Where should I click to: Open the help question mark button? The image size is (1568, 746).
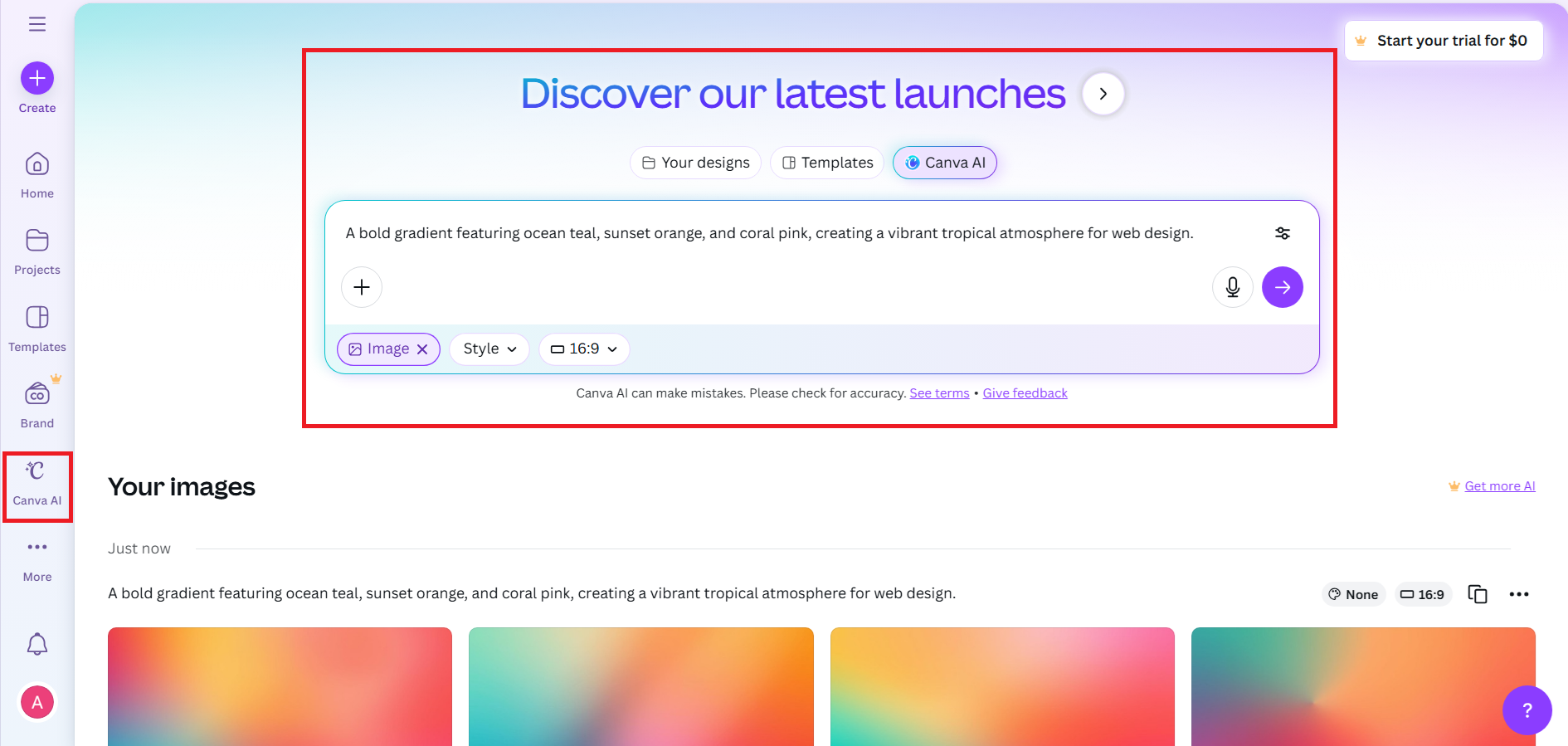pyautogui.click(x=1527, y=710)
